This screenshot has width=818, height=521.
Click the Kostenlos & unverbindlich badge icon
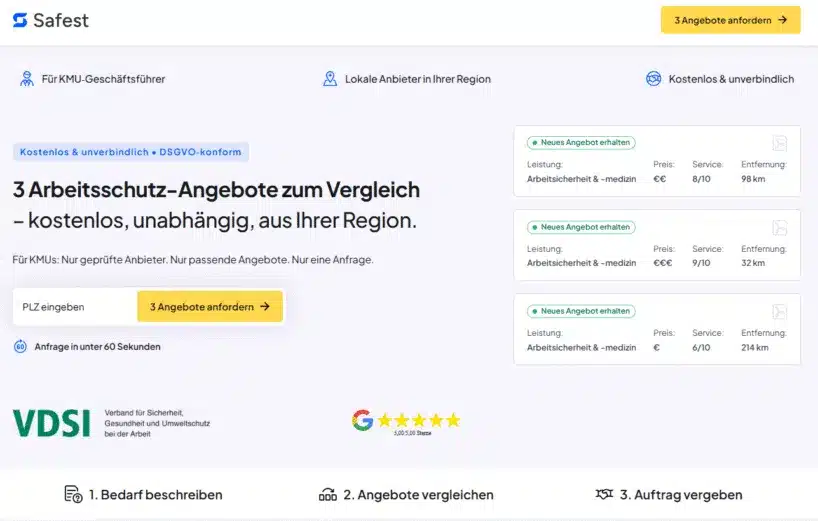[x=653, y=79]
